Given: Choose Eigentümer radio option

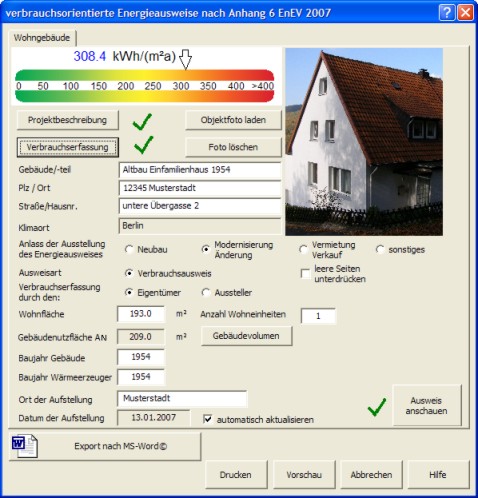Looking at the screenshot, I should pos(129,293).
